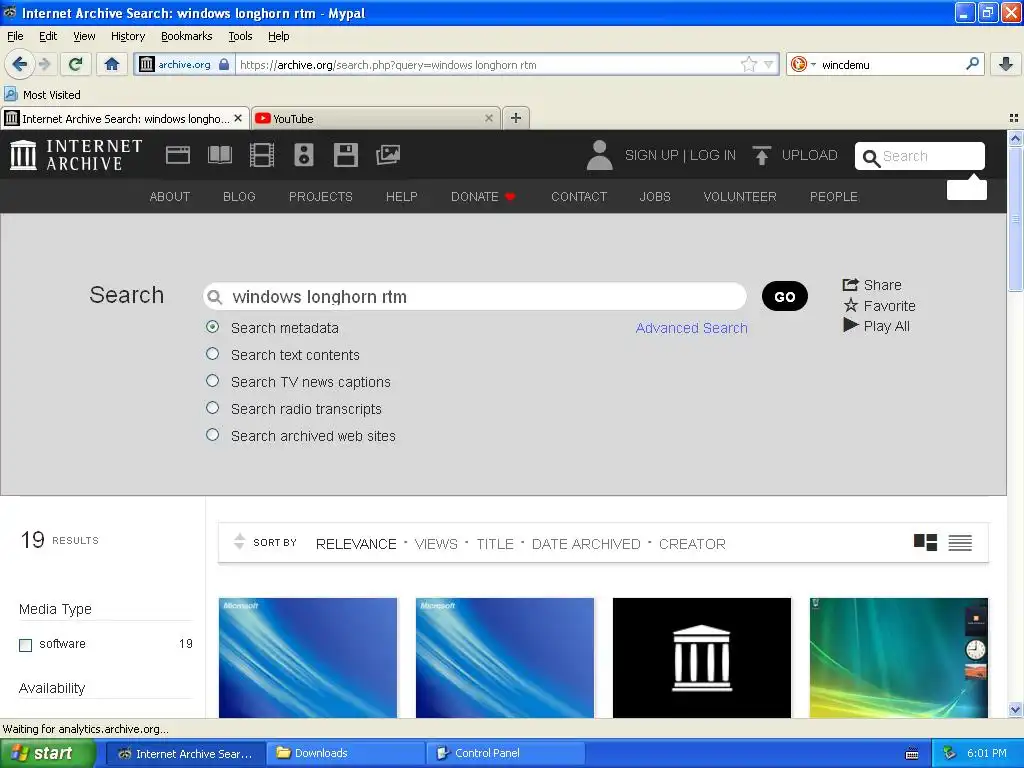Check the software media type checkbox
Image resolution: width=1024 pixels, height=768 pixels.
click(25, 645)
